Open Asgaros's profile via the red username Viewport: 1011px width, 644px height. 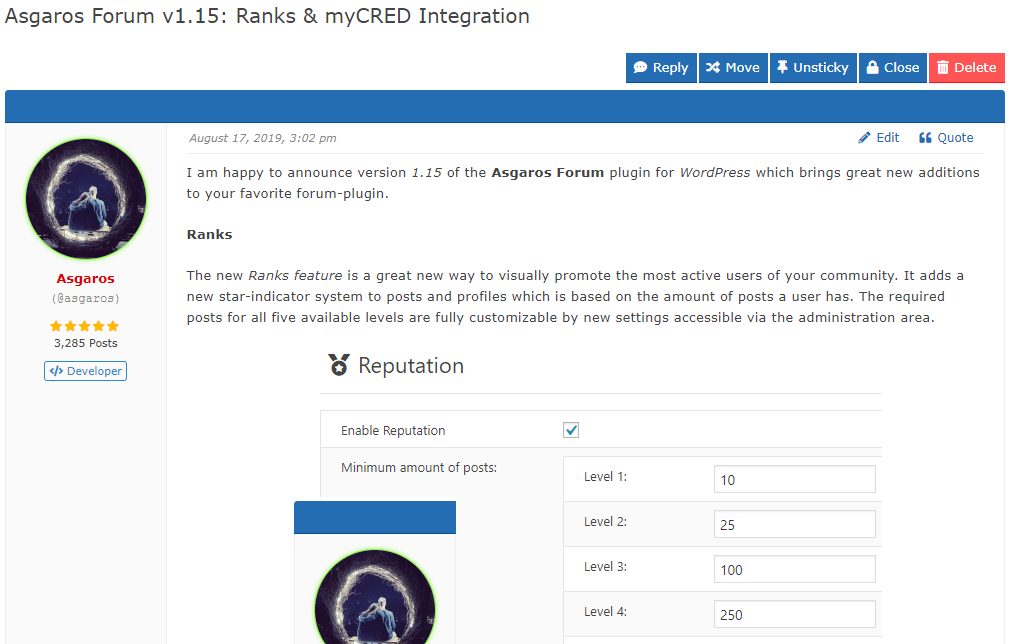[85, 278]
